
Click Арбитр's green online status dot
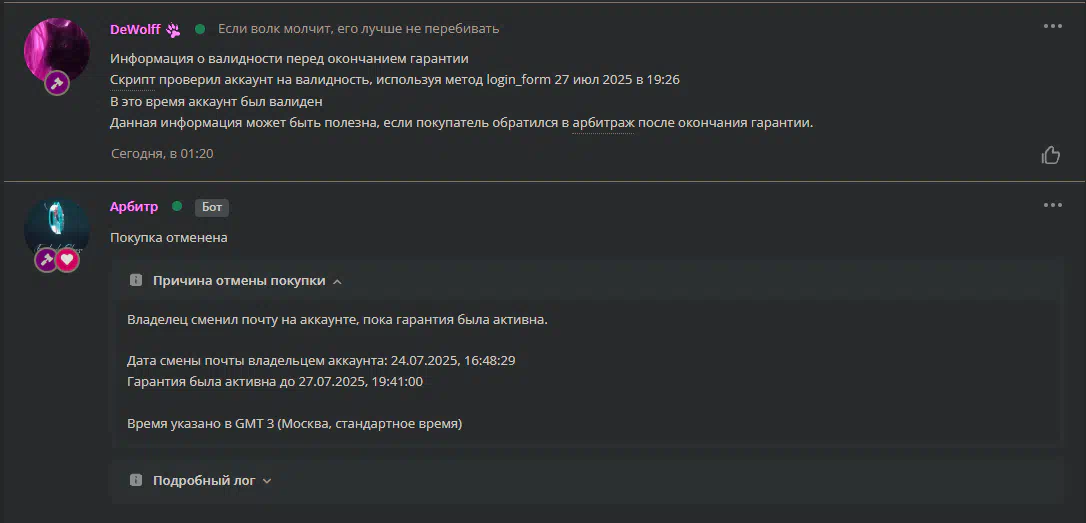point(177,206)
